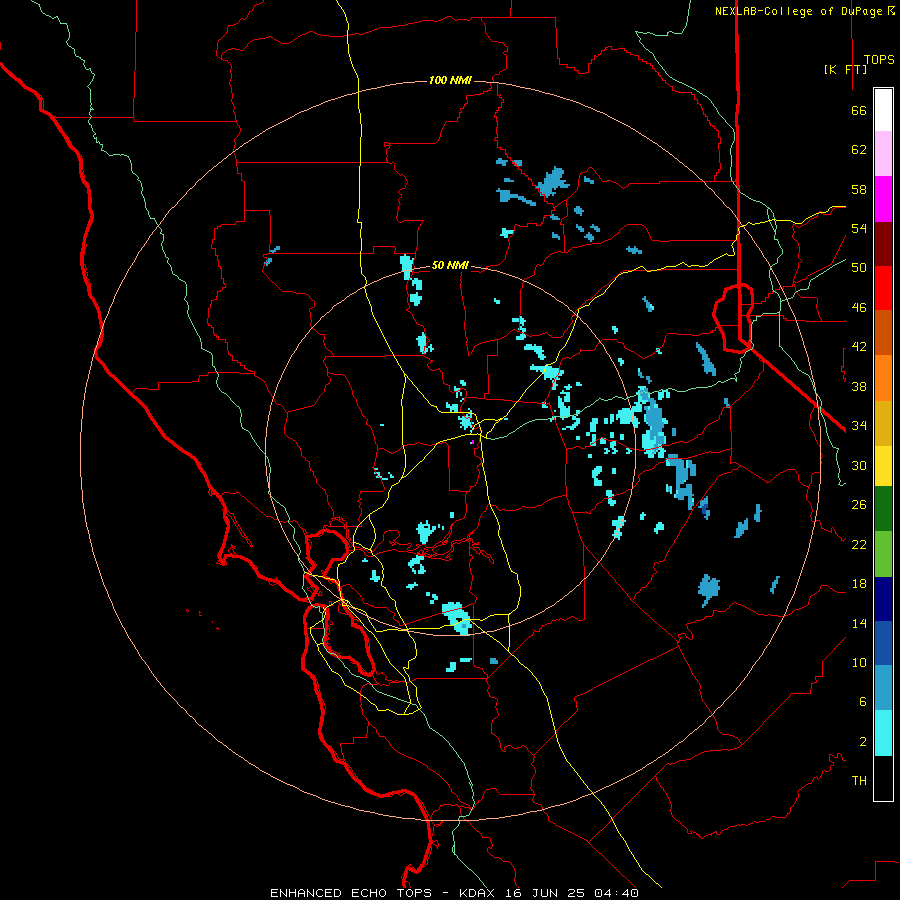The image size is (900, 900).
Task: Pick the light orange legend swatch
Action: 883,378
